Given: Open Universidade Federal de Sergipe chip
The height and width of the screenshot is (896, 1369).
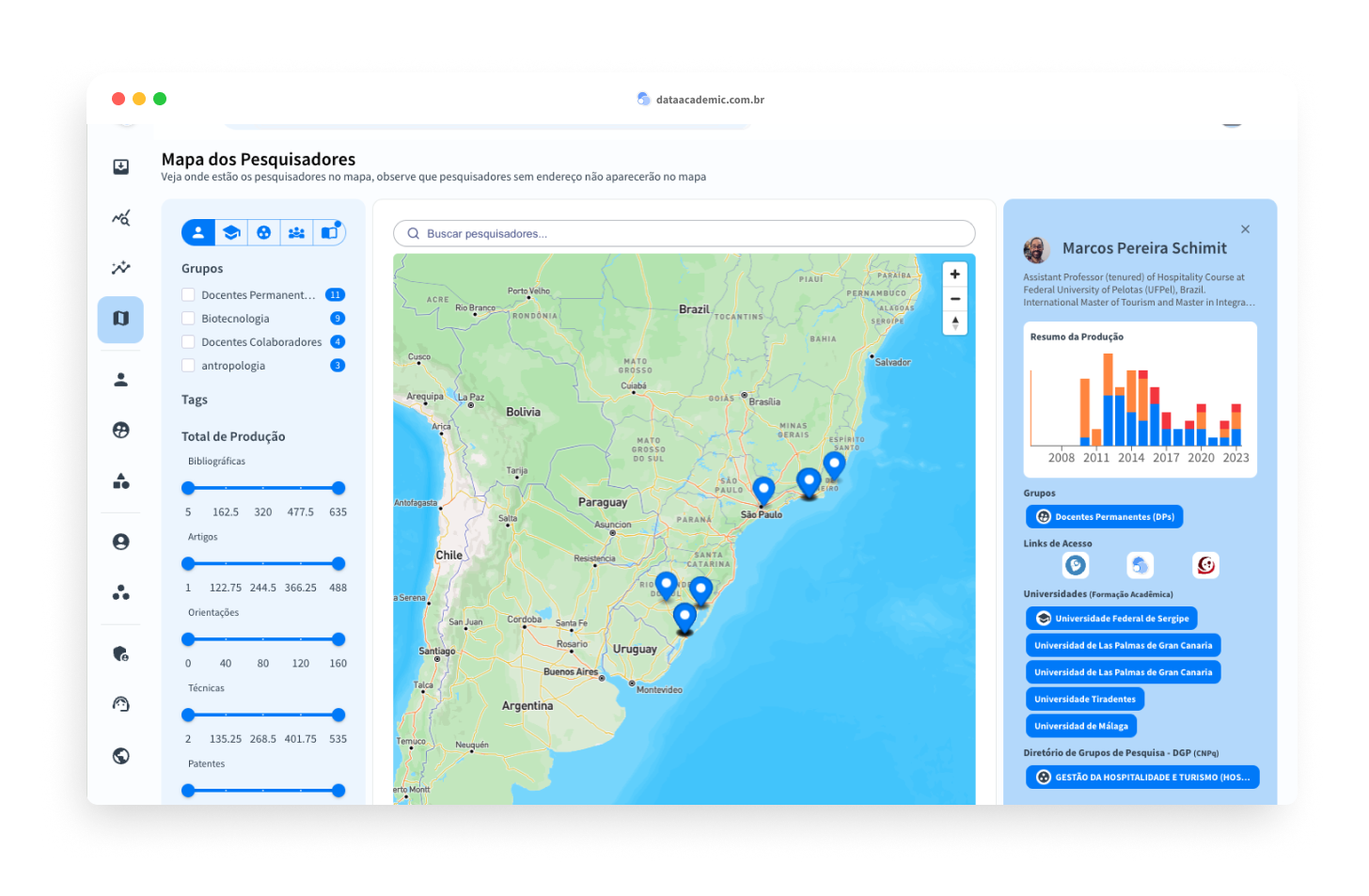Looking at the screenshot, I should pos(1111,619).
